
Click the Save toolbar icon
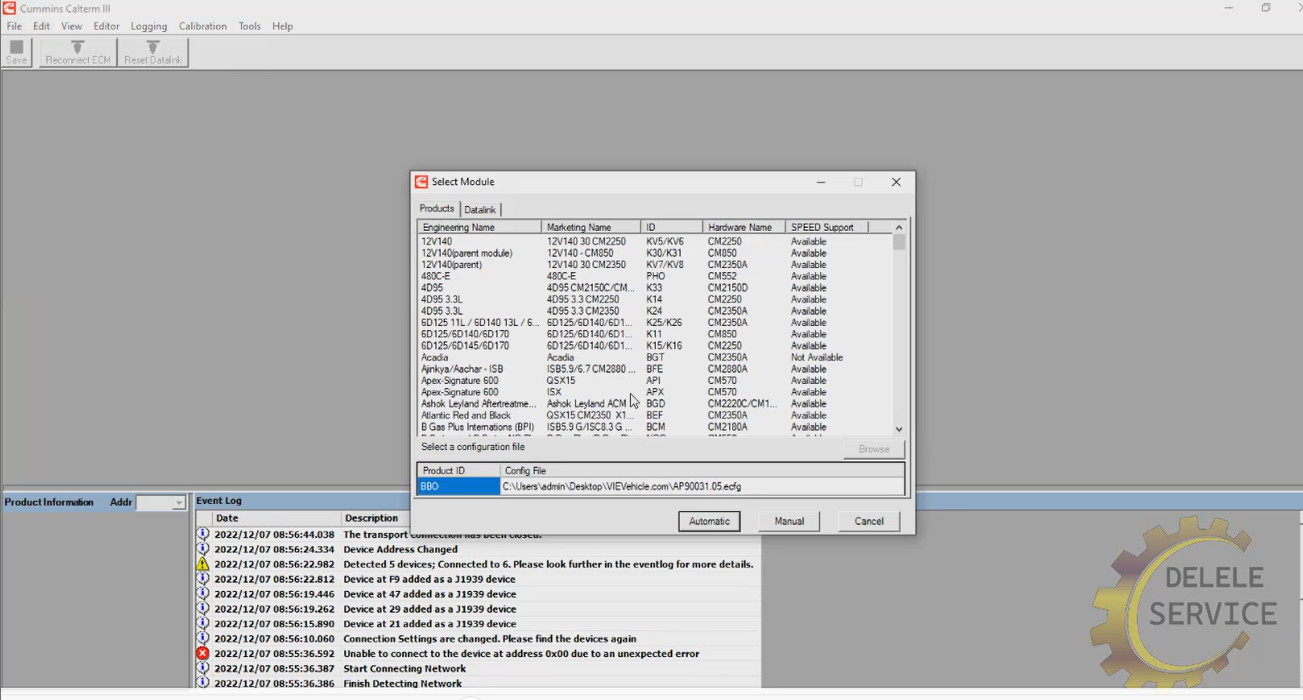tap(17, 52)
